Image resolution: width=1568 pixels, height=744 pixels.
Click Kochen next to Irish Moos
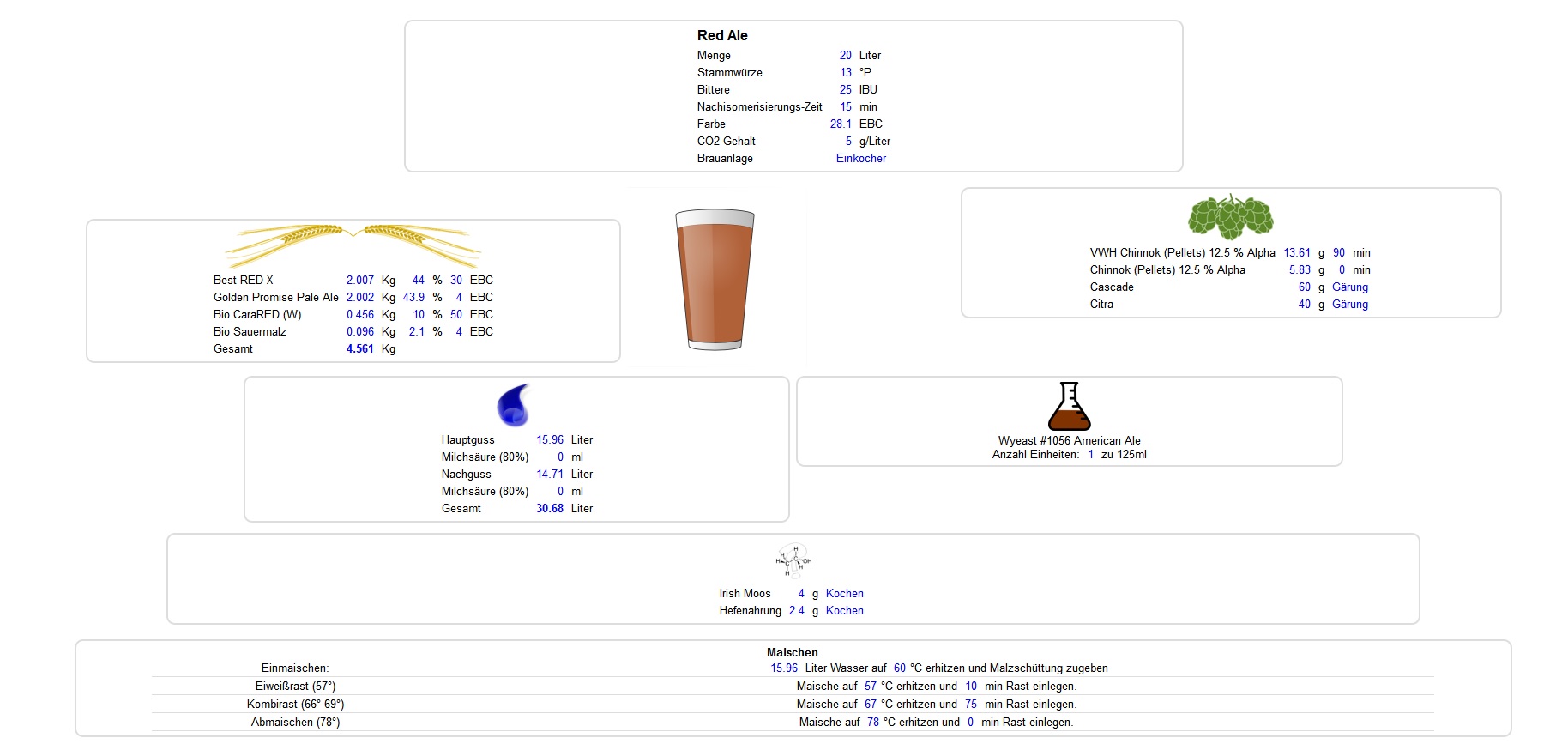[844, 594]
